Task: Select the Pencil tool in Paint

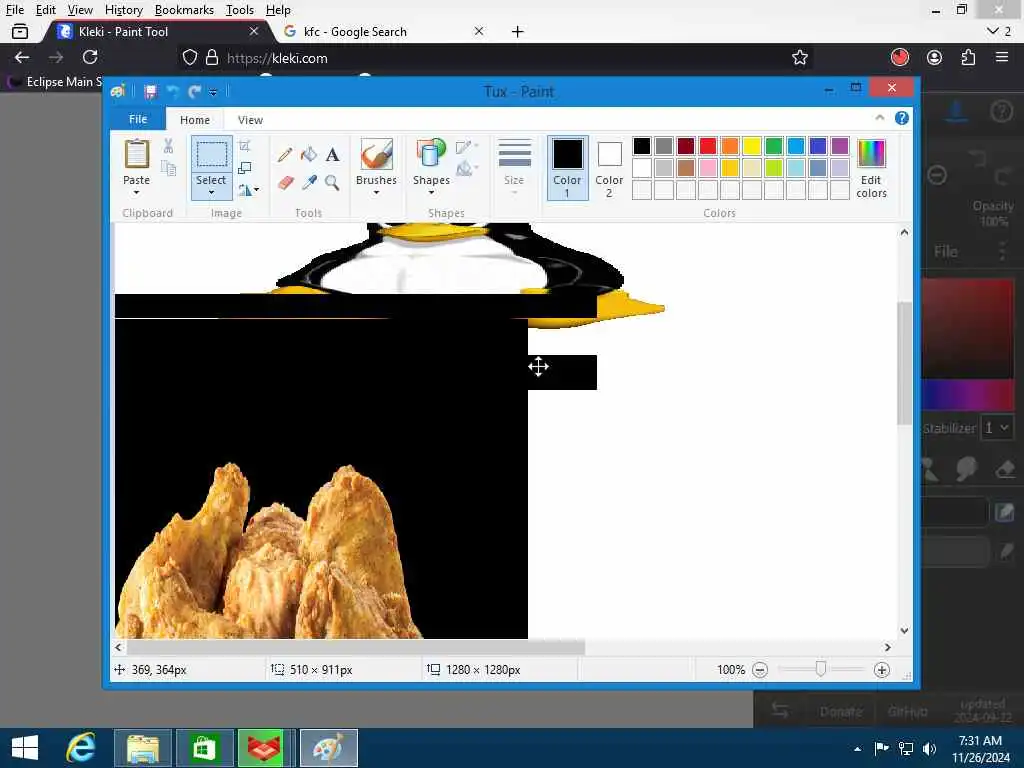Action: (x=285, y=155)
